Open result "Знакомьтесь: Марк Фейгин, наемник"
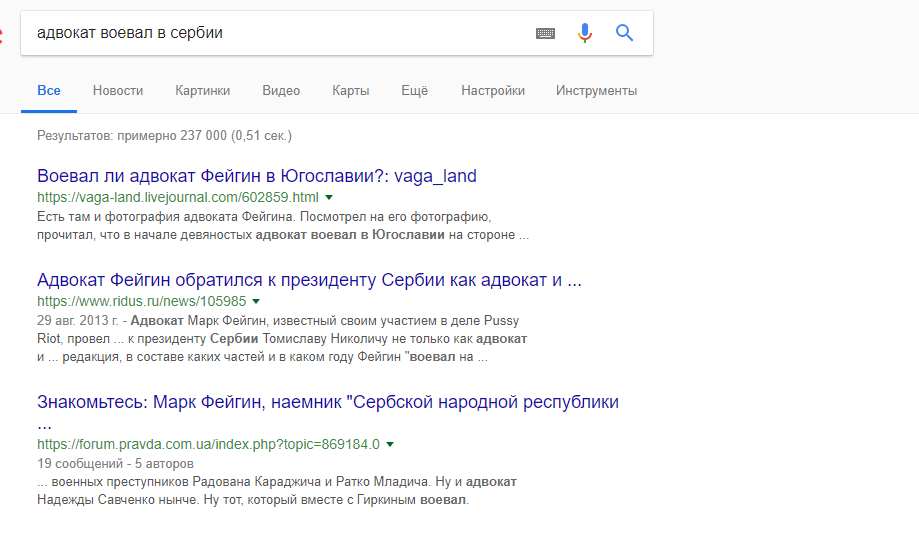Image resolution: width=919 pixels, height=535 pixels. [328, 402]
